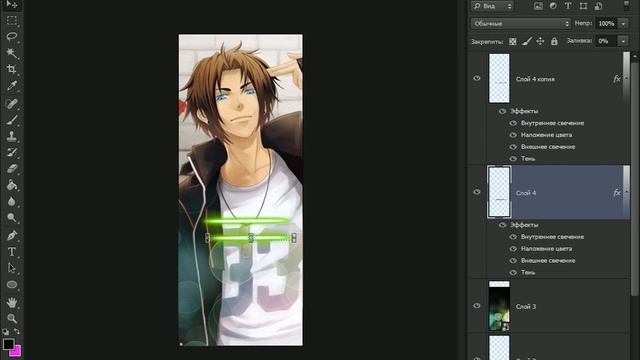
Task: Hide the Слой 4 layer
Action: [477, 192]
